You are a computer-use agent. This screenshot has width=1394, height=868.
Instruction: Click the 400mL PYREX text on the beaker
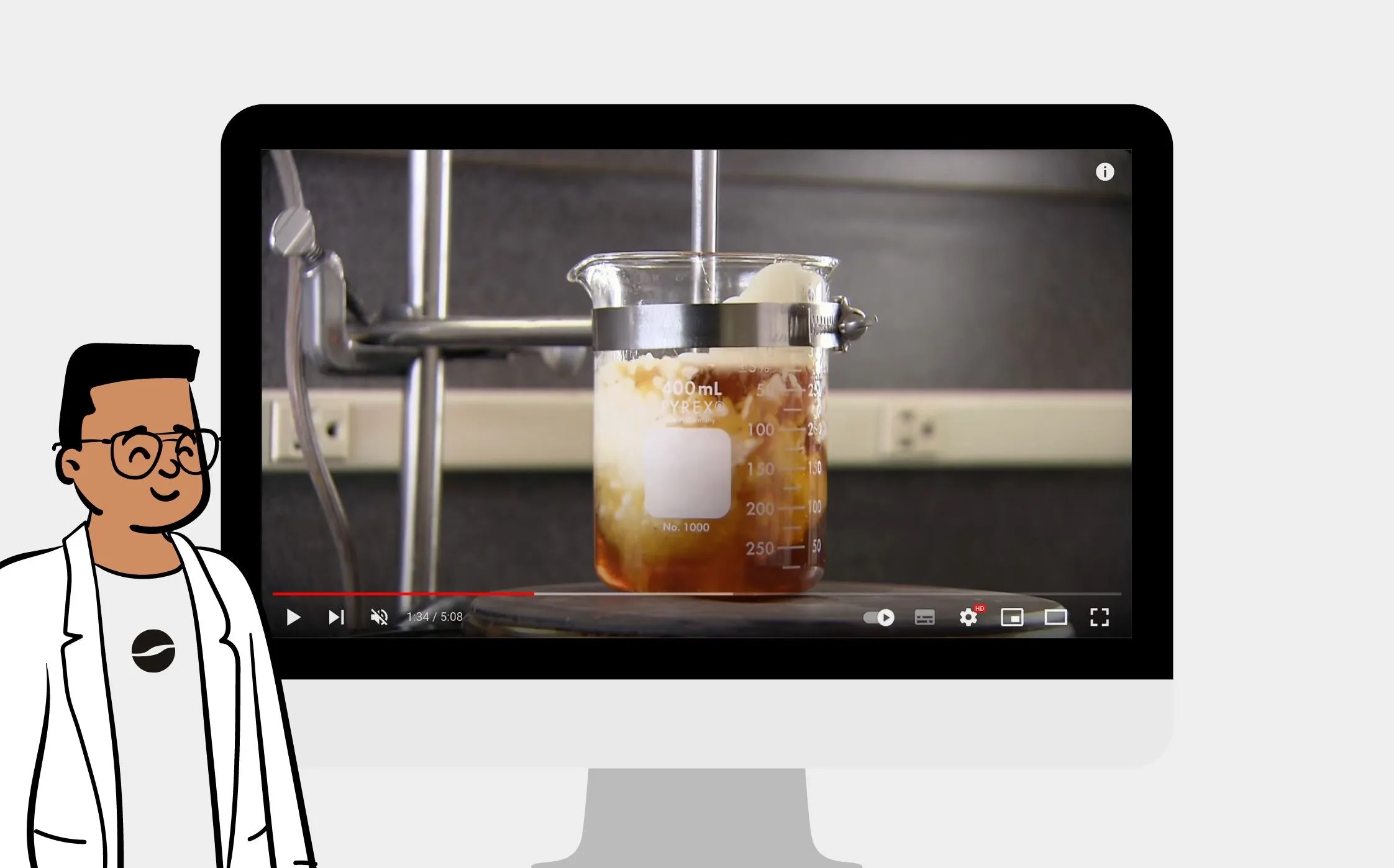692,397
